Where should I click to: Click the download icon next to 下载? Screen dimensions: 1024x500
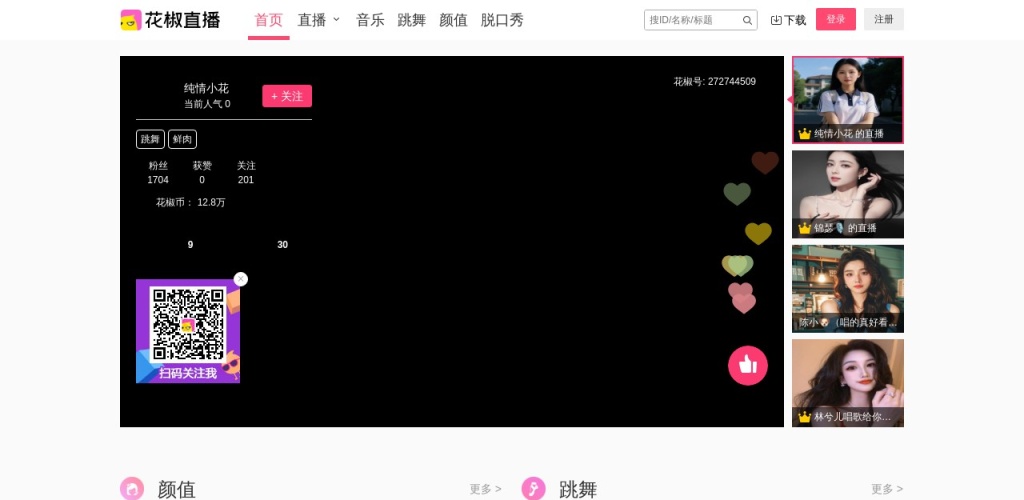point(776,20)
